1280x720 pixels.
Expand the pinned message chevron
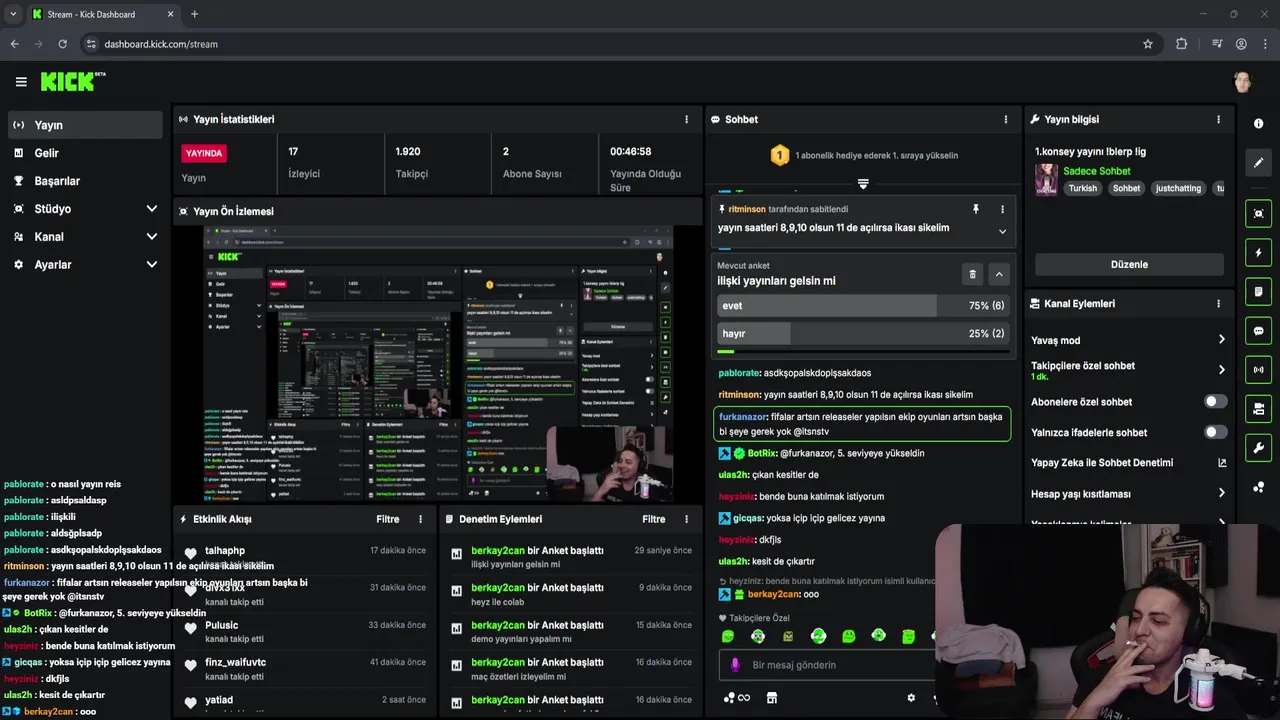1002,231
